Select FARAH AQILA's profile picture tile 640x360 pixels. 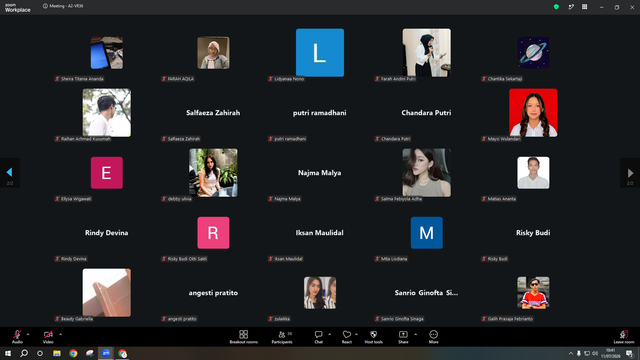pyautogui.click(x=213, y=53)
